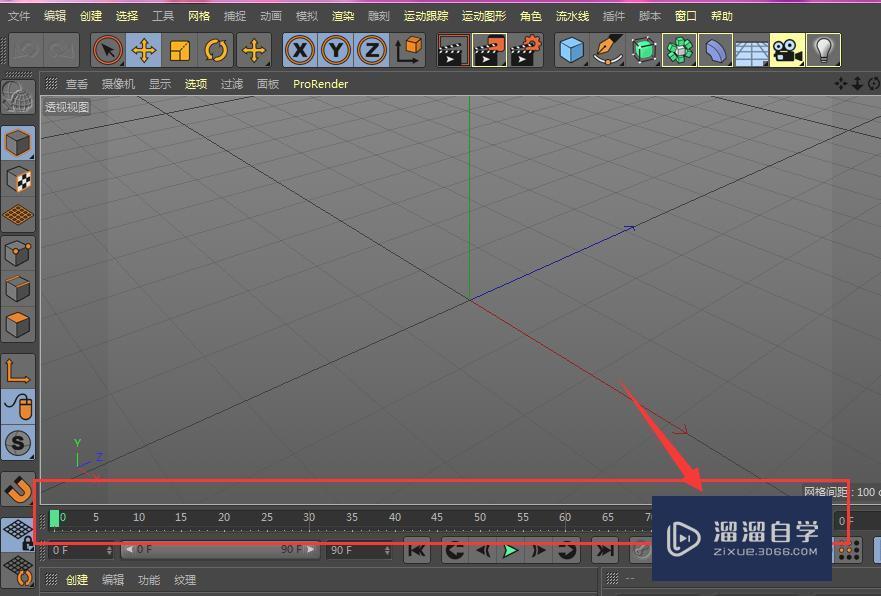Select workplane orange grid icon
This screenshot has height=596, width=881.
click(18, 215)
